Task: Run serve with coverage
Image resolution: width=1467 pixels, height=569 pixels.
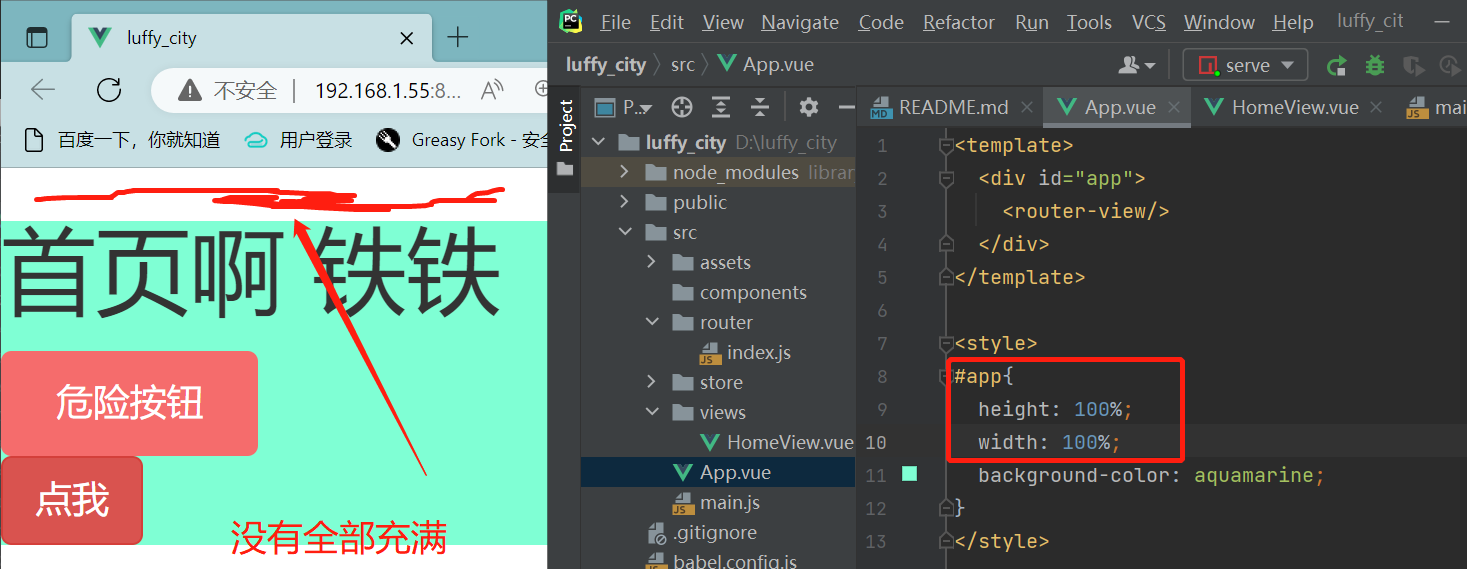Action: click(x=1413, y=66)
